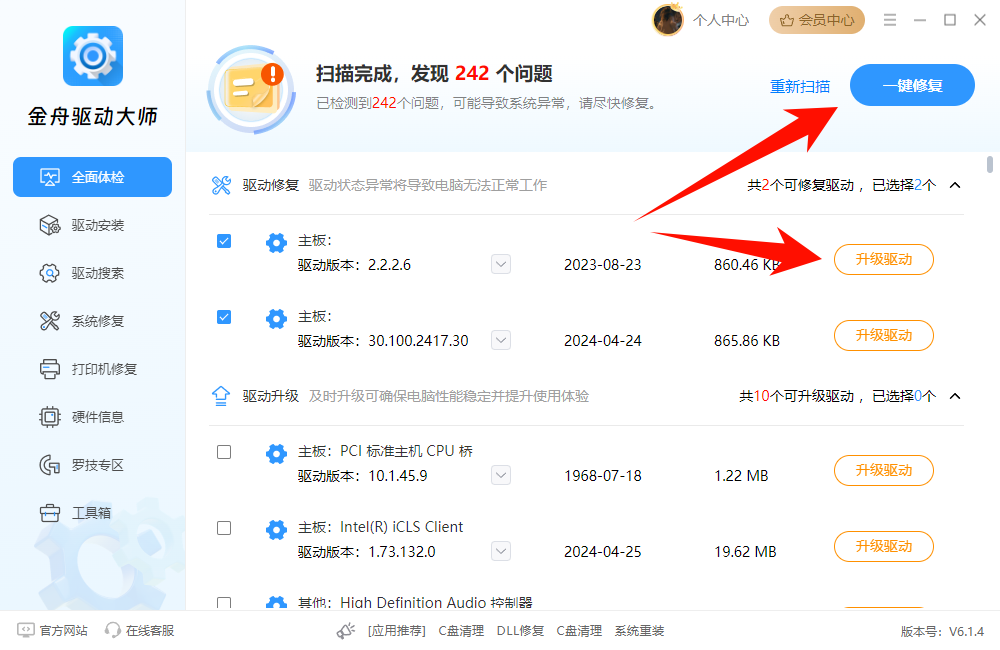Open the 会员中心 button
This screenshot has height=650, width=1000.
(817, 20)
